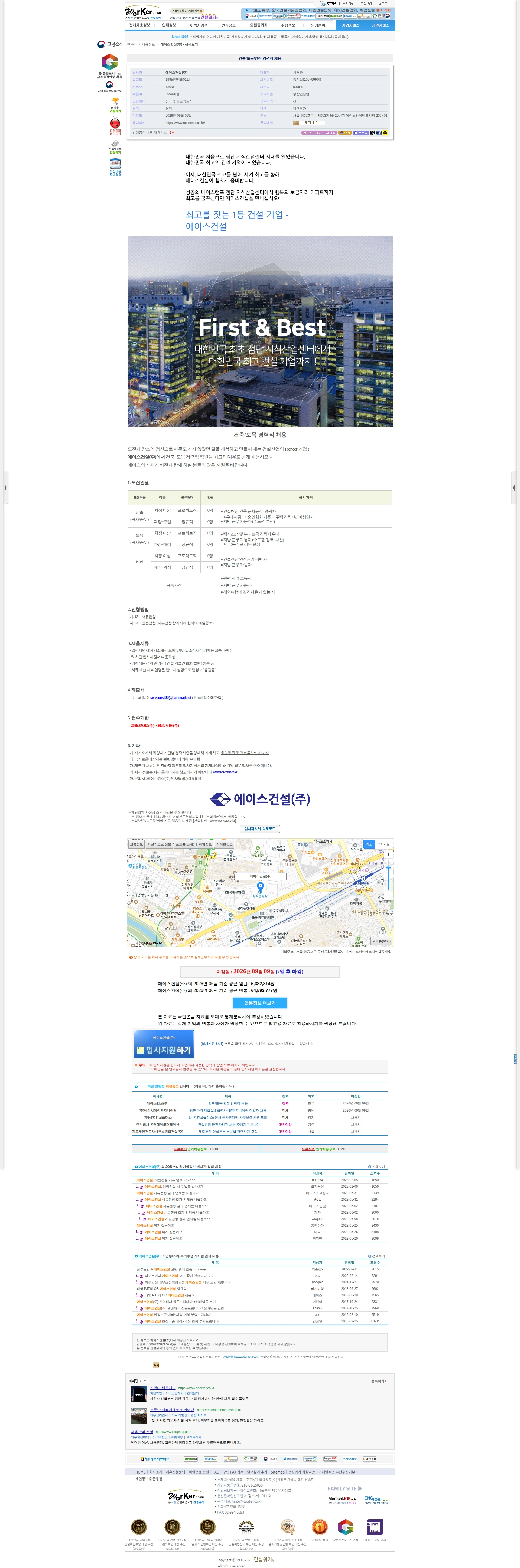Click the 회원가입 link in header

click(348, 4)
